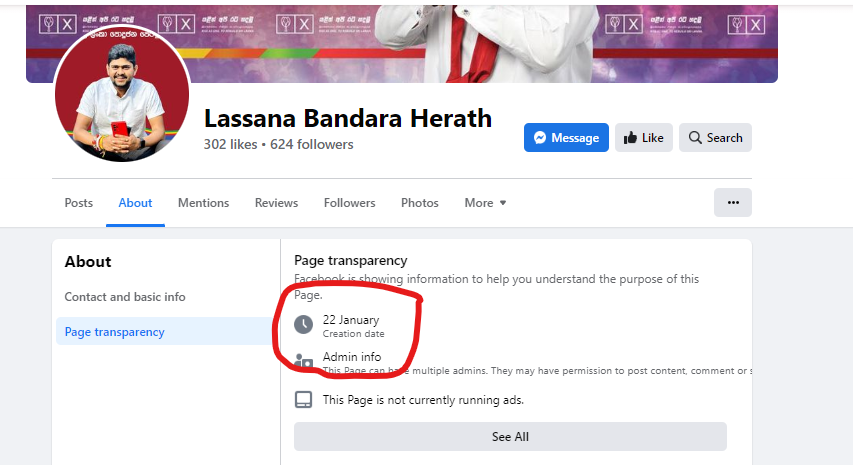This screenshot has width=853, height=465.
Task: Expand the More dropdown
Action: [x=485, y=203]
